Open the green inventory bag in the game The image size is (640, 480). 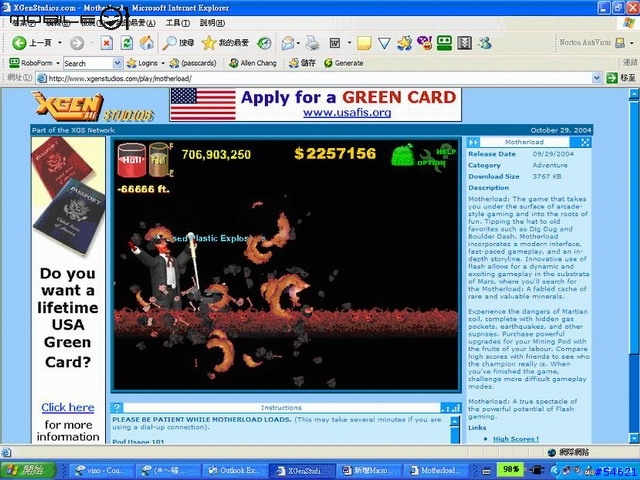coord(402,155)
